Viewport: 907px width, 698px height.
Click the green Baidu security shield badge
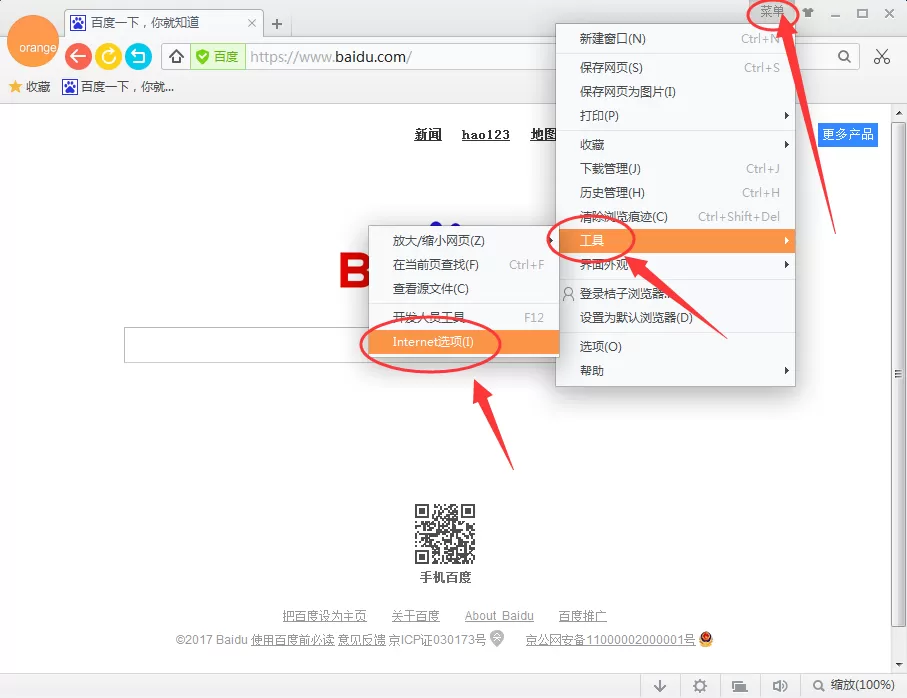pos(218,57)
